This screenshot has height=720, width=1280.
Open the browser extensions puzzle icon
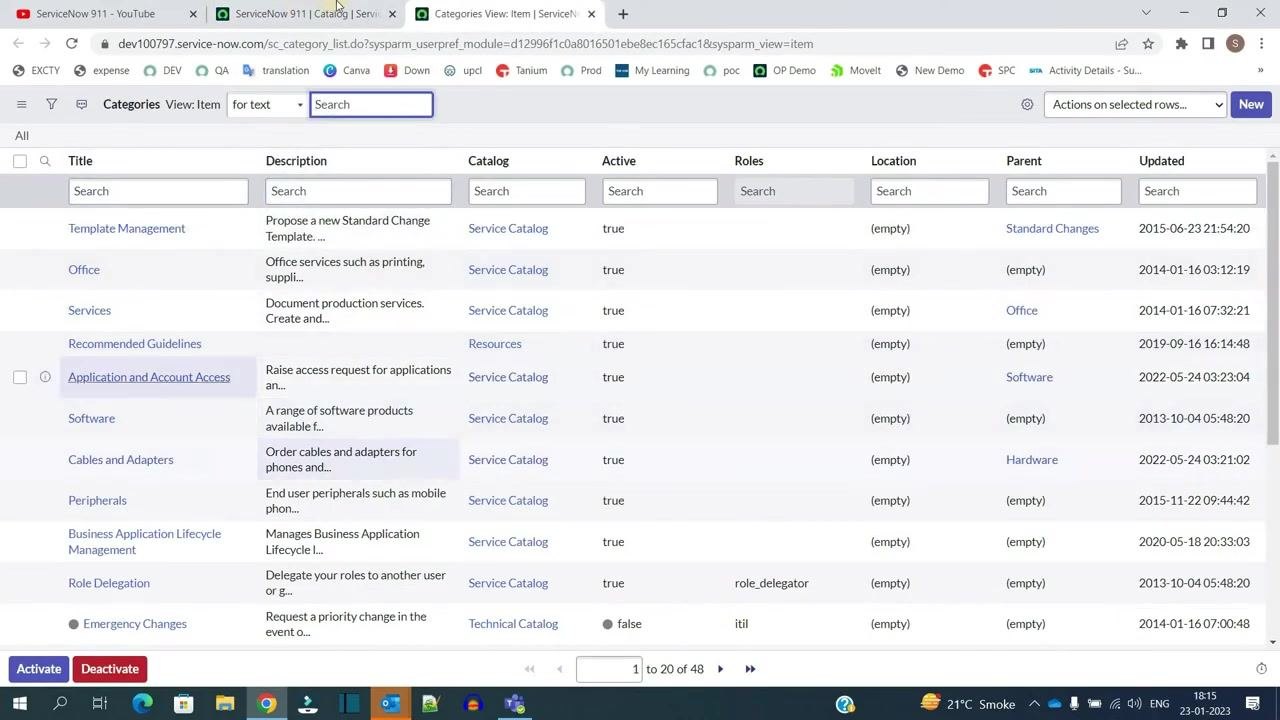pyautogui.click(x=1181, y=44)
